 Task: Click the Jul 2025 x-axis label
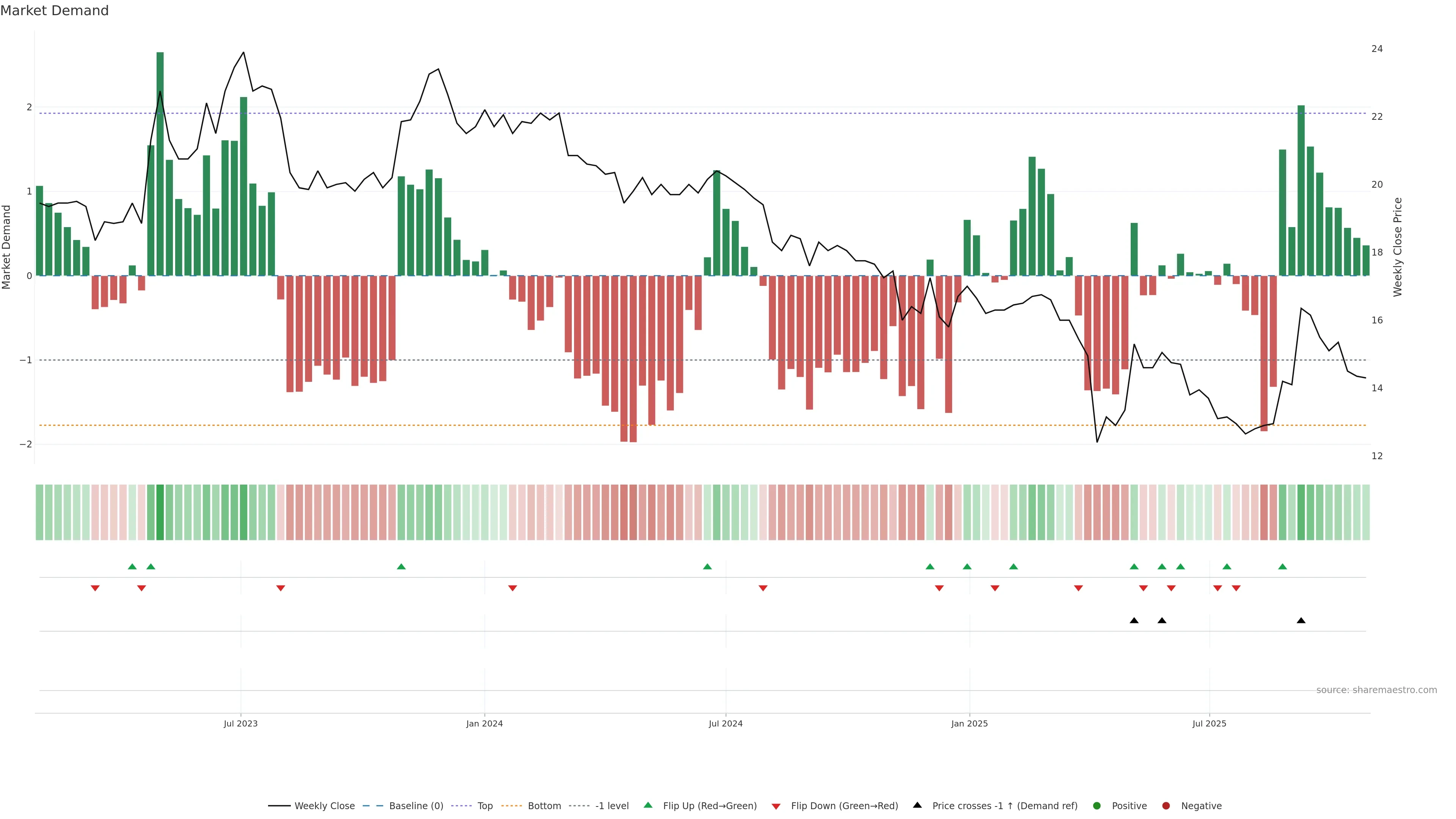(x=1209, y=723)
